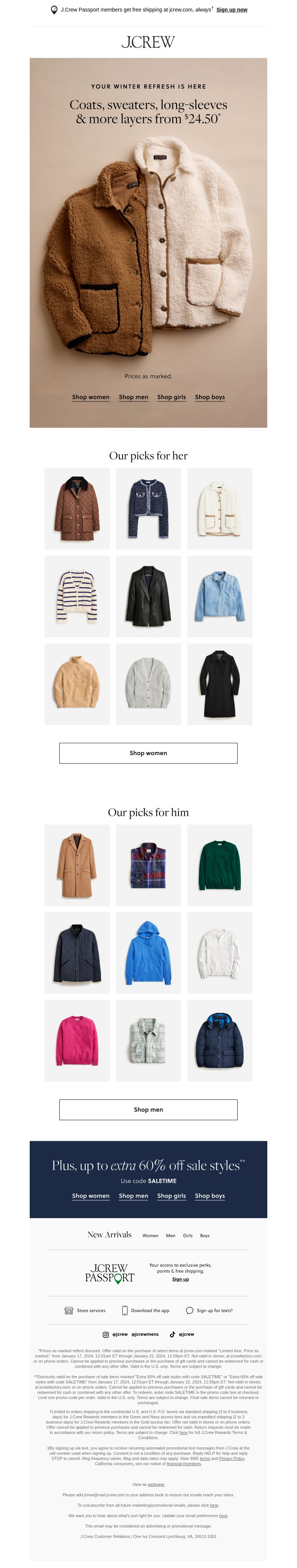Click the J.Crew logo at the top
The width and height of the screenshot is (297, 1568).
pyautogui.click(x=148, y=42)
